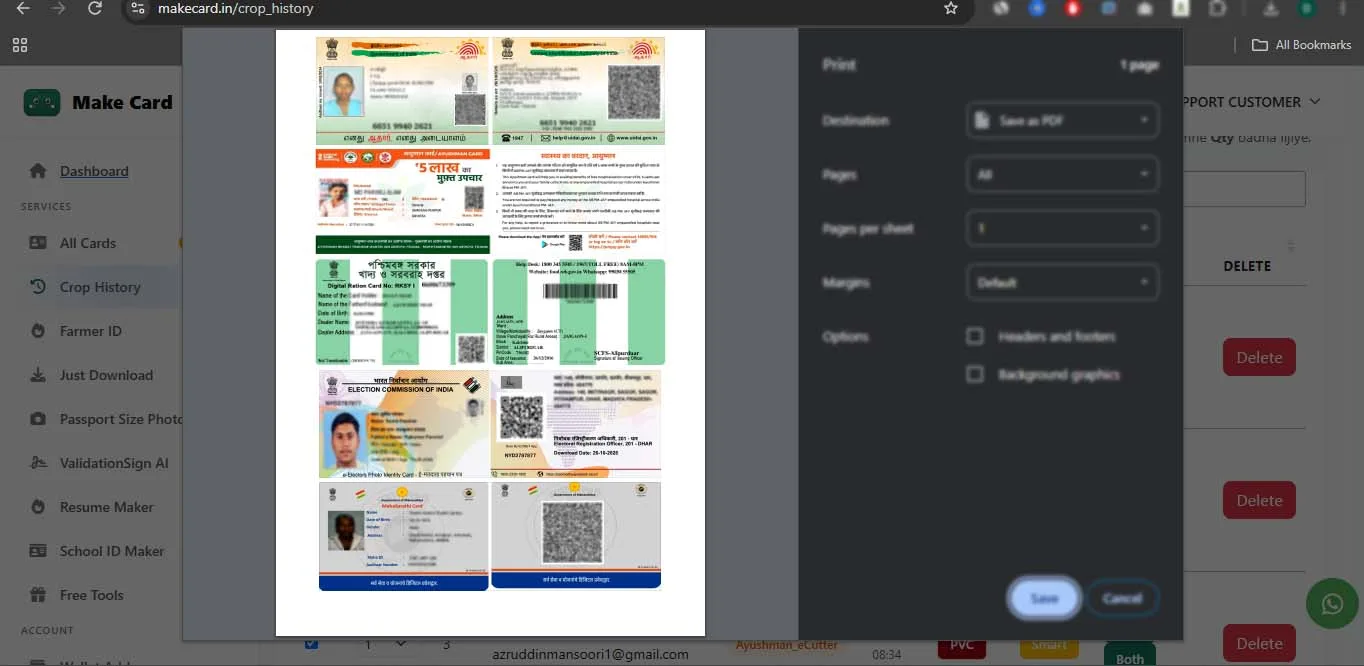
Task: Open the WhatsApp chat bubble
Action: click(1332, 603)
